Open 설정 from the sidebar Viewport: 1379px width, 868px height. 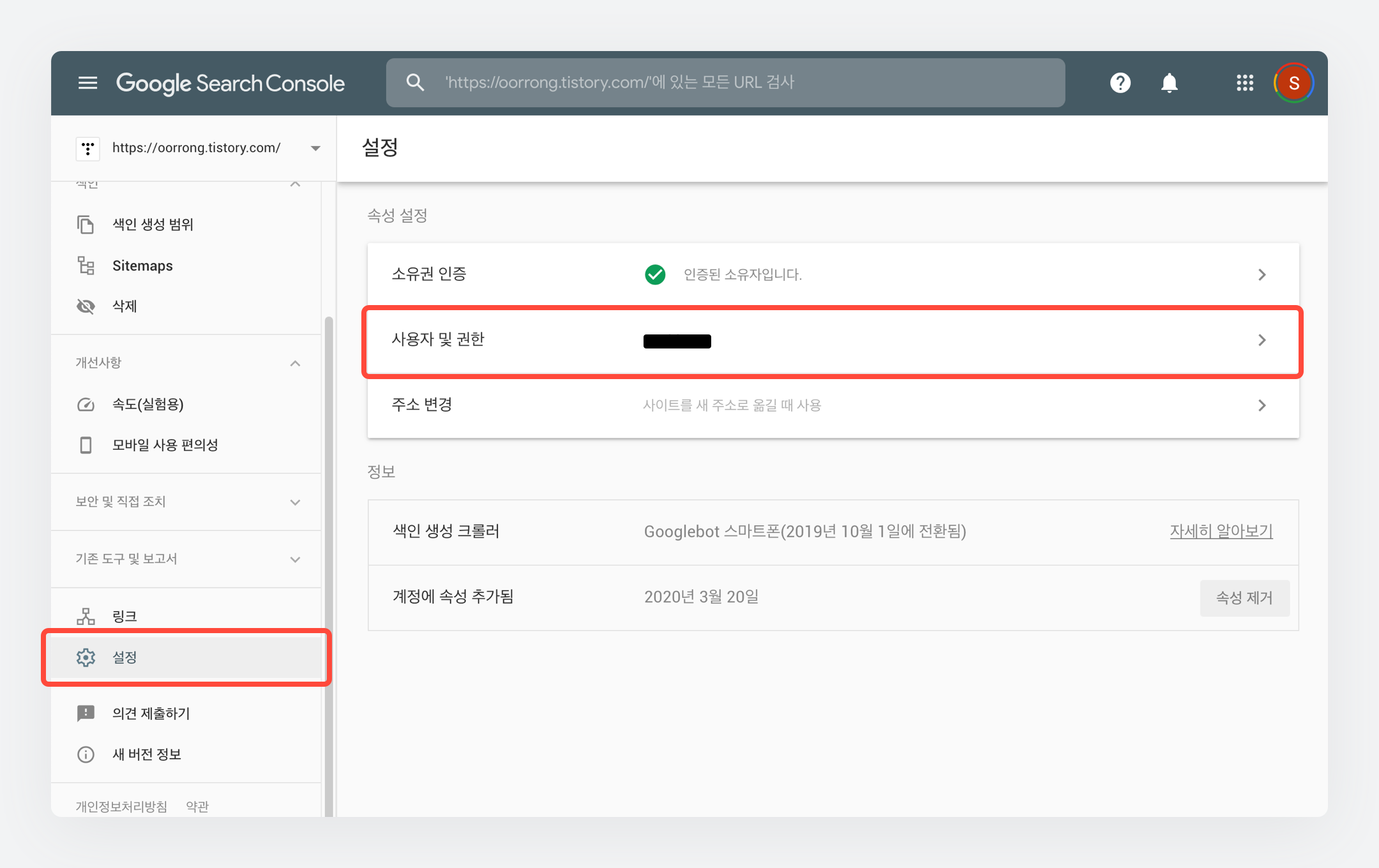(124, 657)
